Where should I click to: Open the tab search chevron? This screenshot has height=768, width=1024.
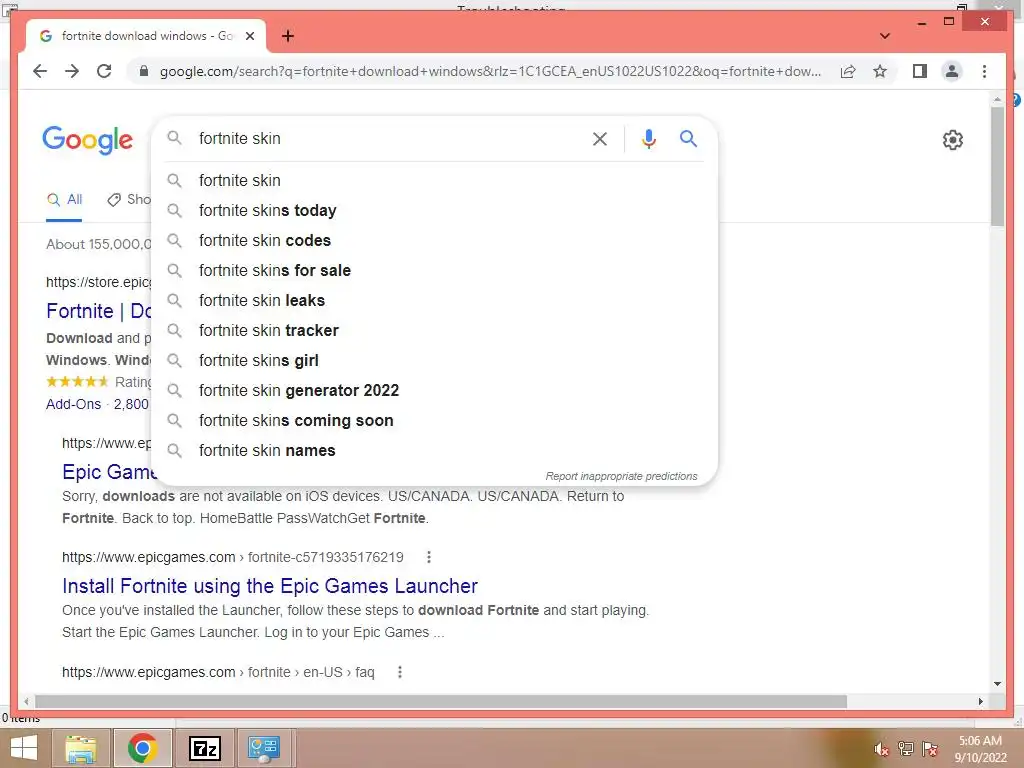click(x=885, y=36)
